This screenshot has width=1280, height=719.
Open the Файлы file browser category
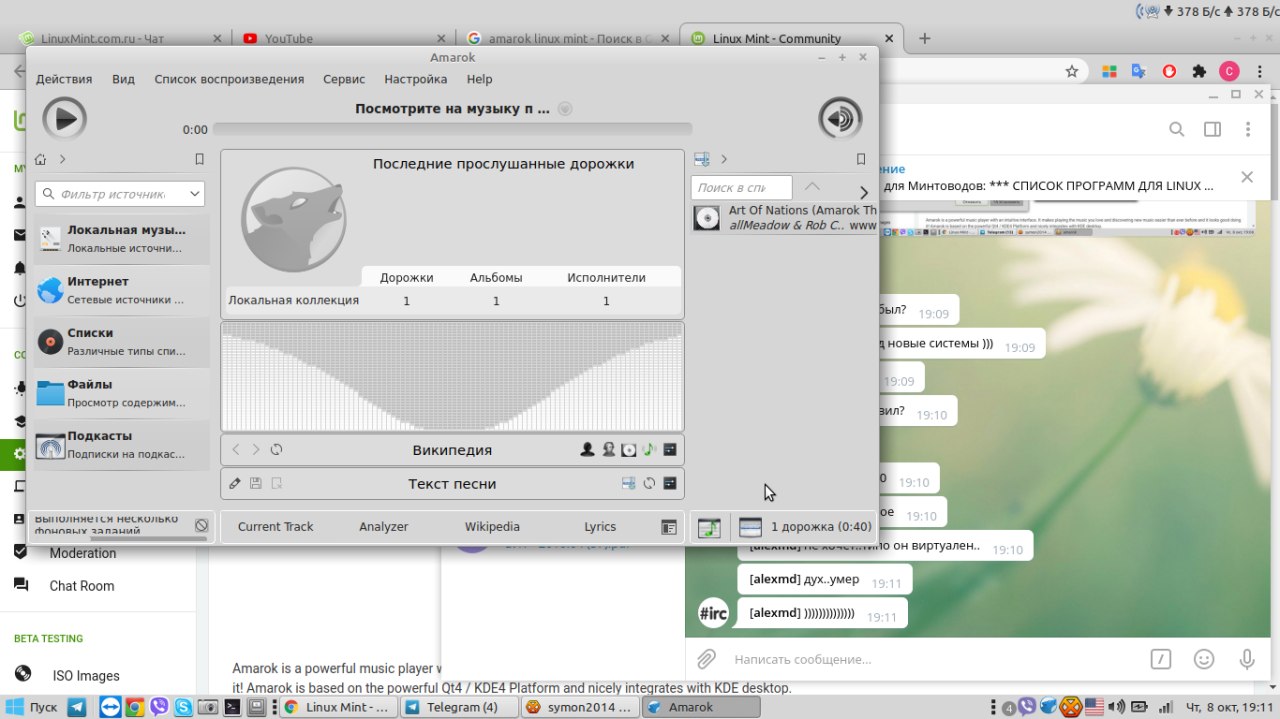point(122,393)
